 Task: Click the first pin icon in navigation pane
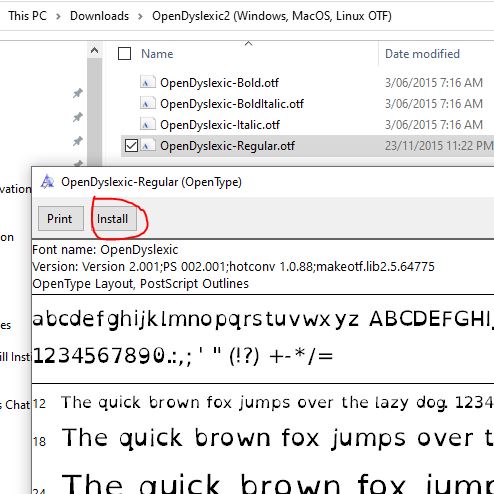pos(77,93)
